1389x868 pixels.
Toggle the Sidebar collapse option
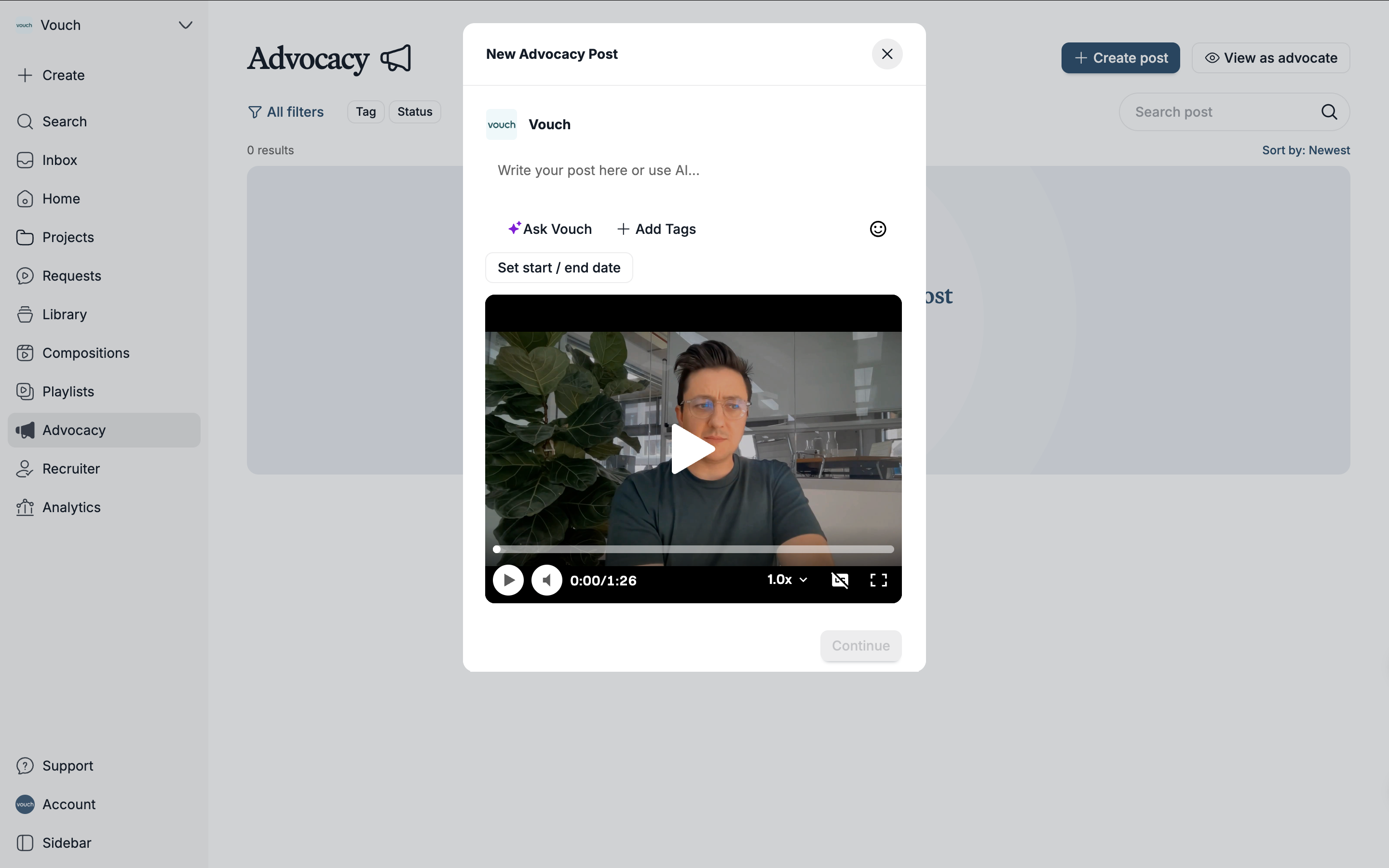(x=66, y=843)
